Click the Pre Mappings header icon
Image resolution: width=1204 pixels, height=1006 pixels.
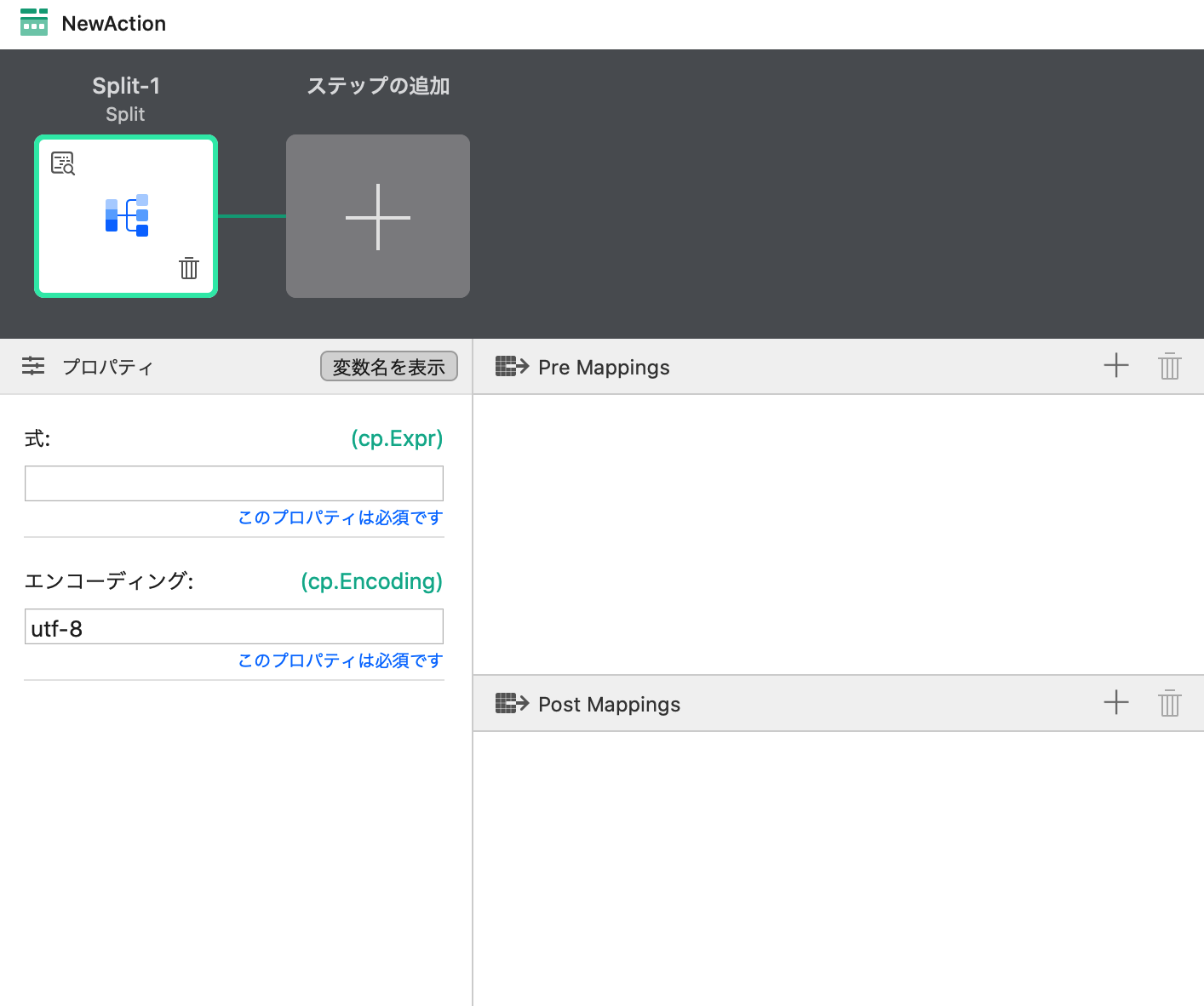click(512, 367)
